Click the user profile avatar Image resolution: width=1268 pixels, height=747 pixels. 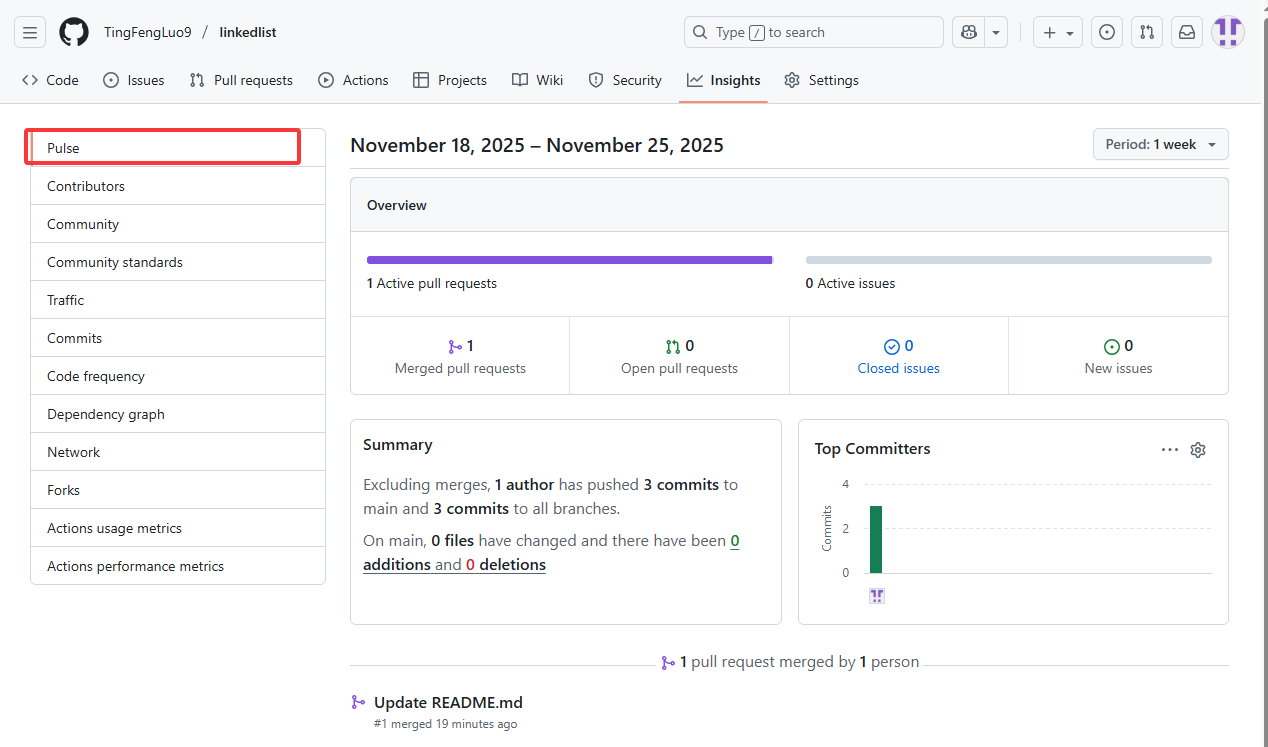point(1228,33)
